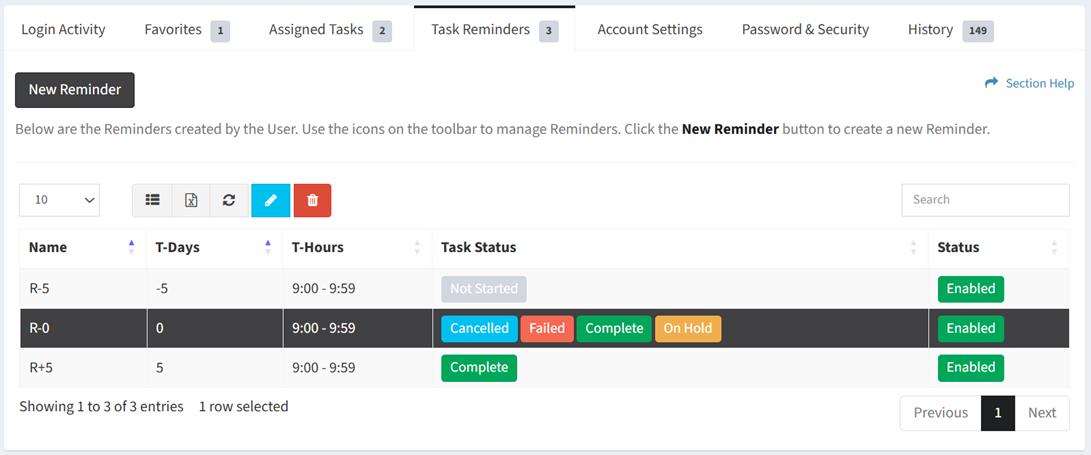This screenshot has height=455, width=1091.
Task: Sort the Task Status column
Action: coord(914,248)
